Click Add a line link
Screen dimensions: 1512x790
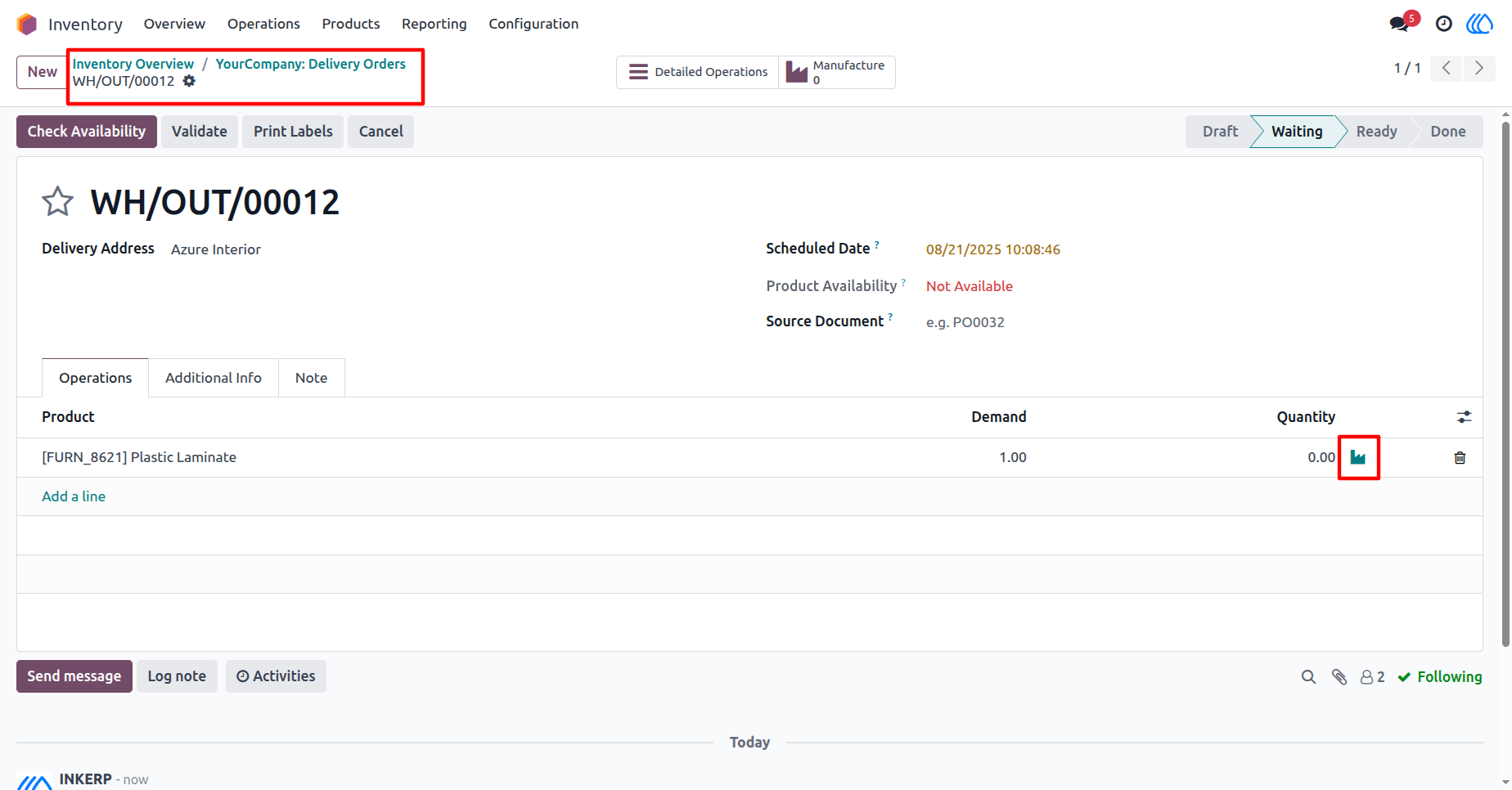[74, 496]
